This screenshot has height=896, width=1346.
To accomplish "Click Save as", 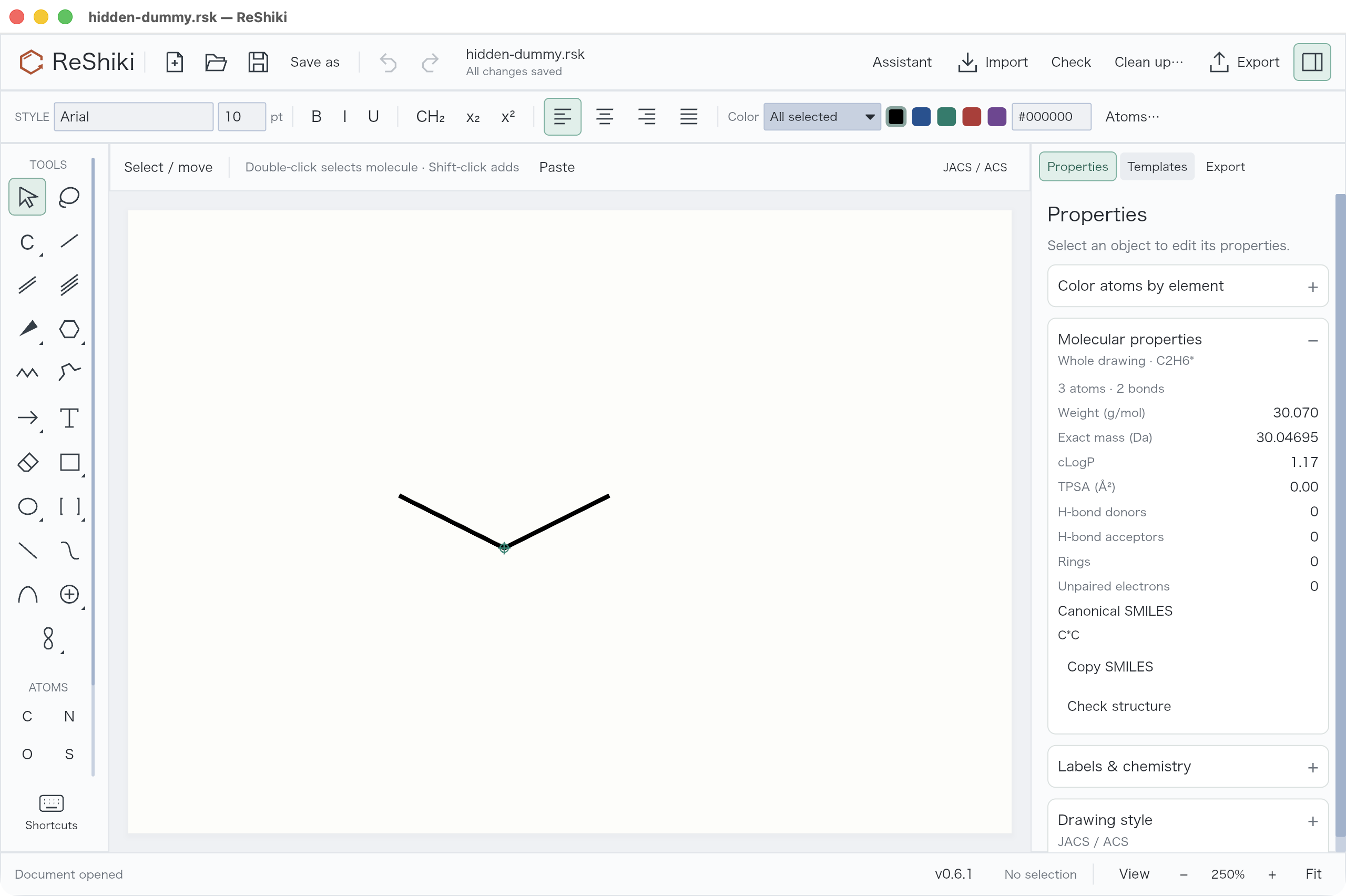I will [315, 62].
